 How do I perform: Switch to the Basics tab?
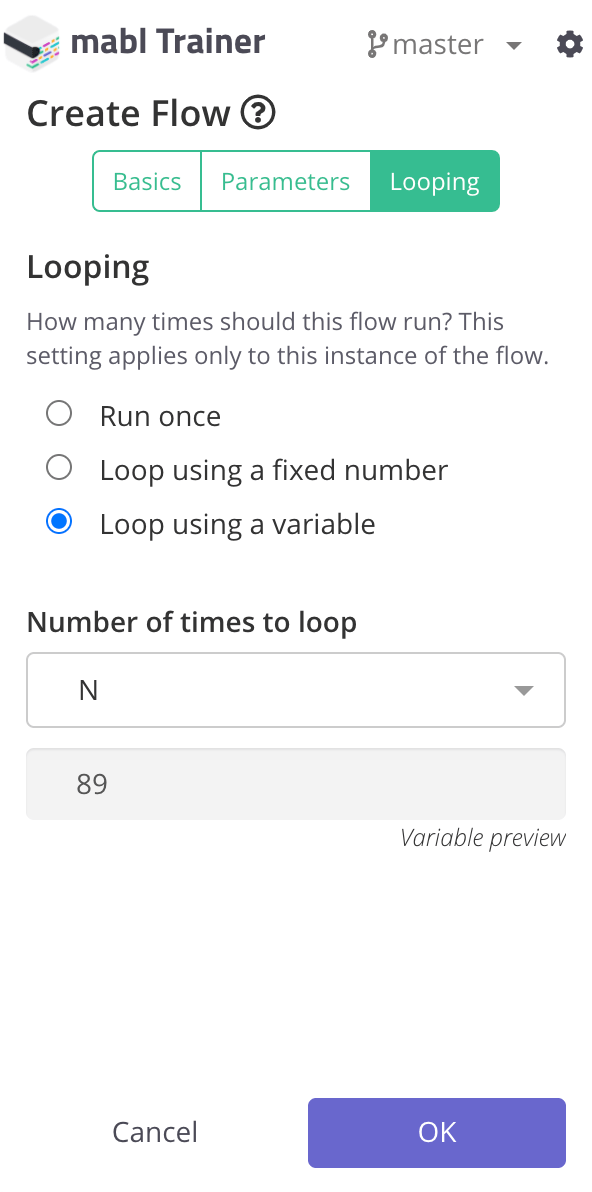[147, 181]
